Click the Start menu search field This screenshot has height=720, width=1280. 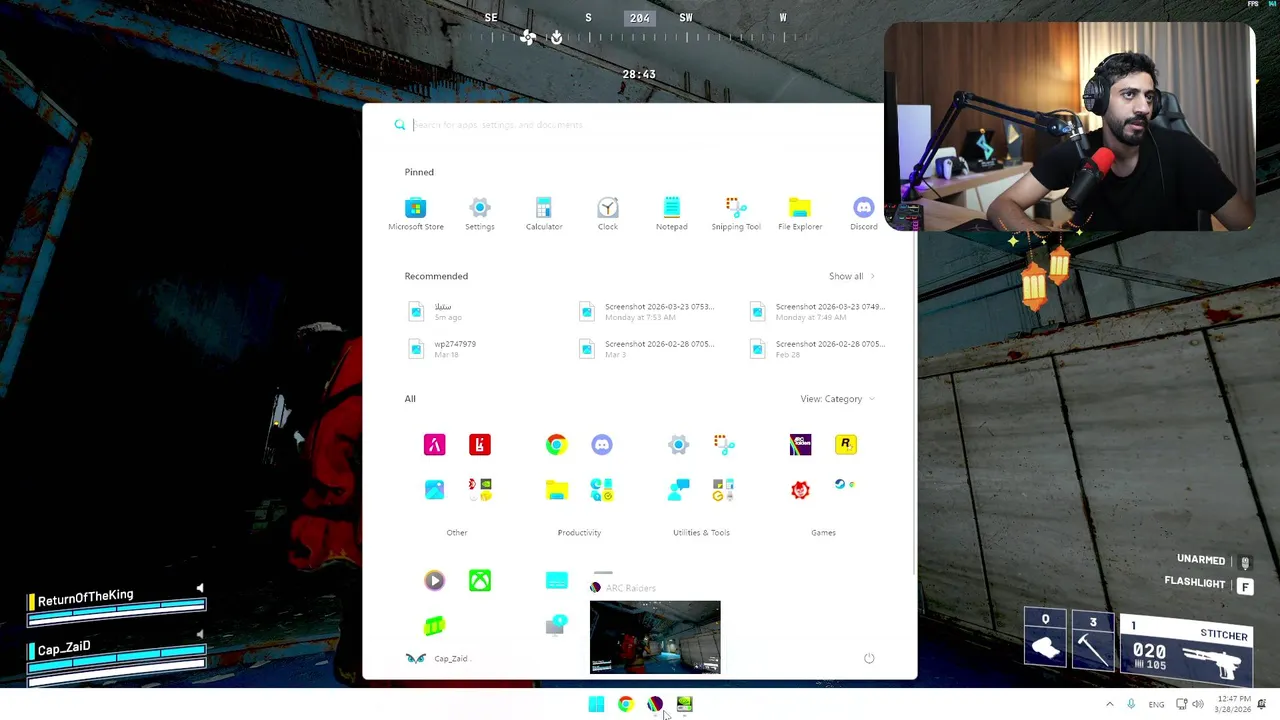[640, 125]
